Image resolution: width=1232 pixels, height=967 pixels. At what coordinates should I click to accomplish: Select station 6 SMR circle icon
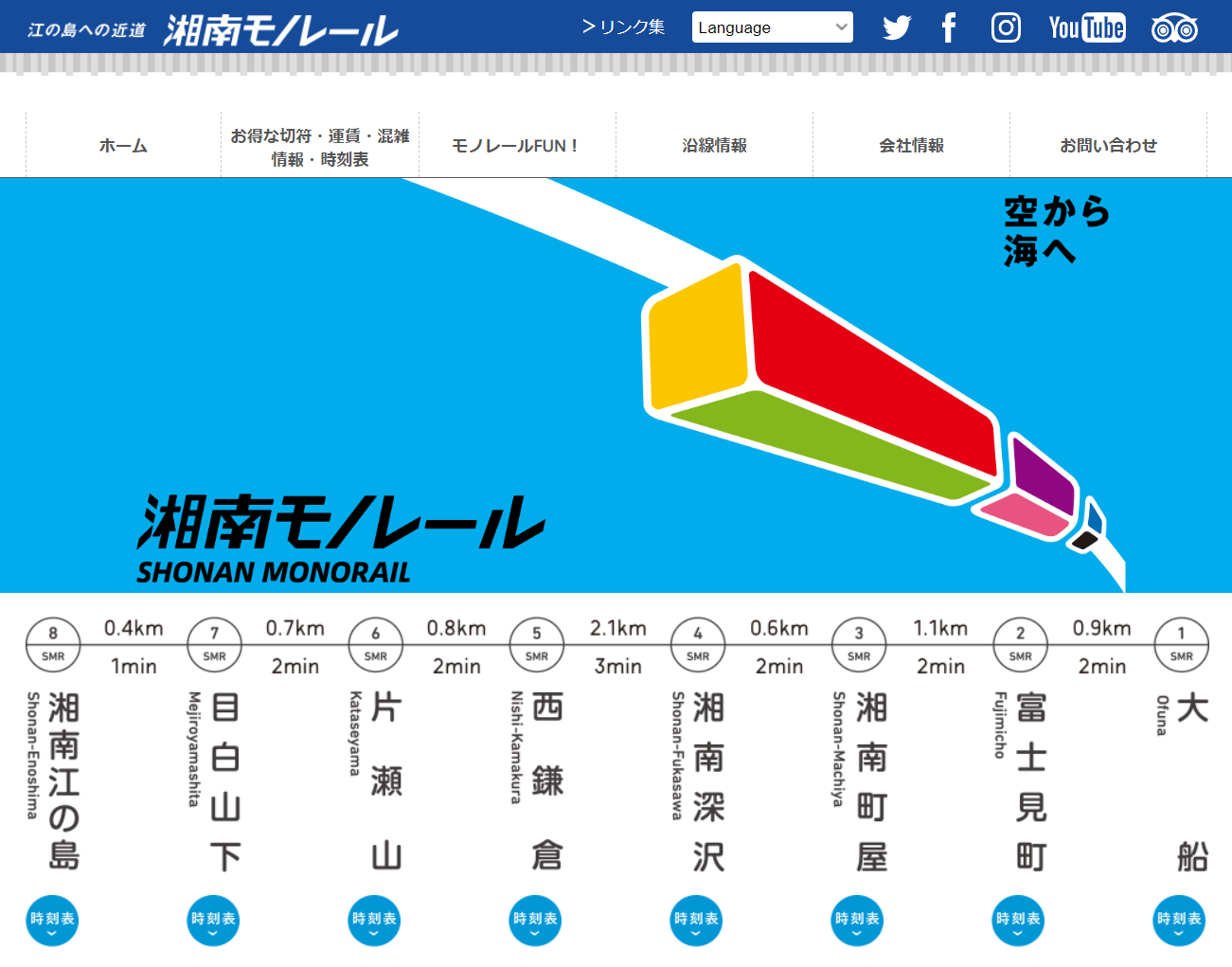coord(376,645)
